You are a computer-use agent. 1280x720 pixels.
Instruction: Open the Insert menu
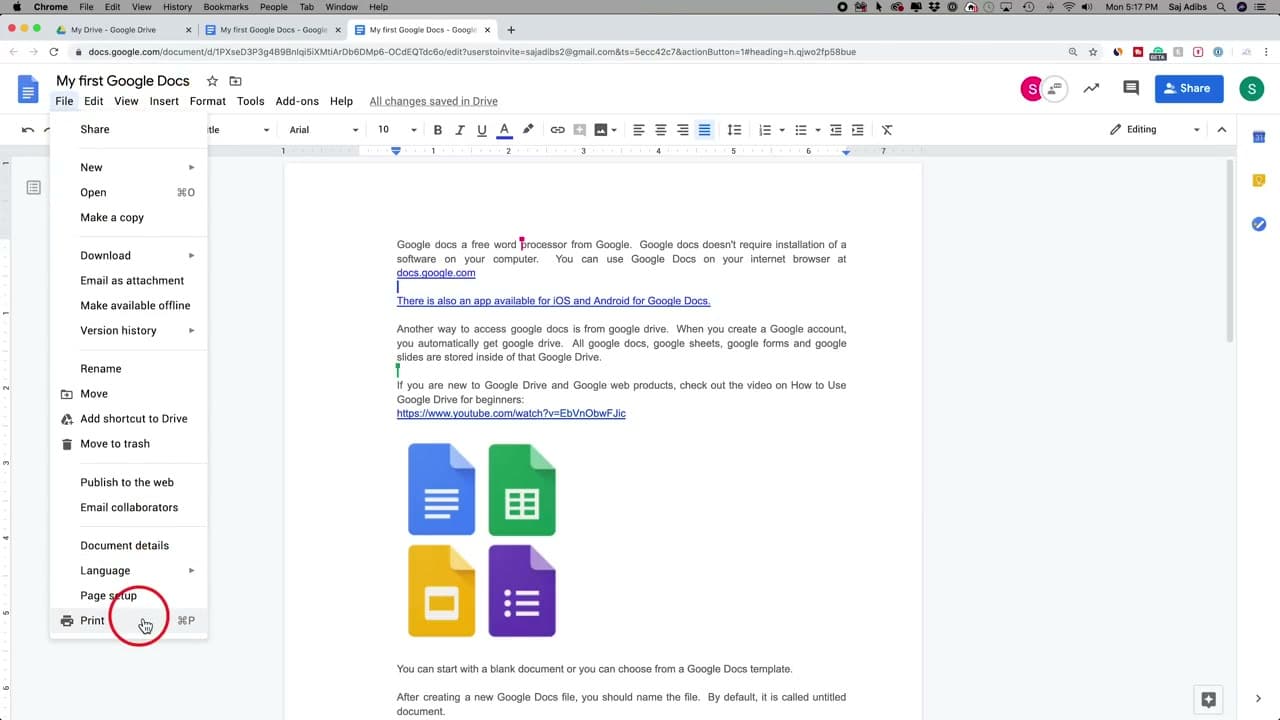coord(164,101)
